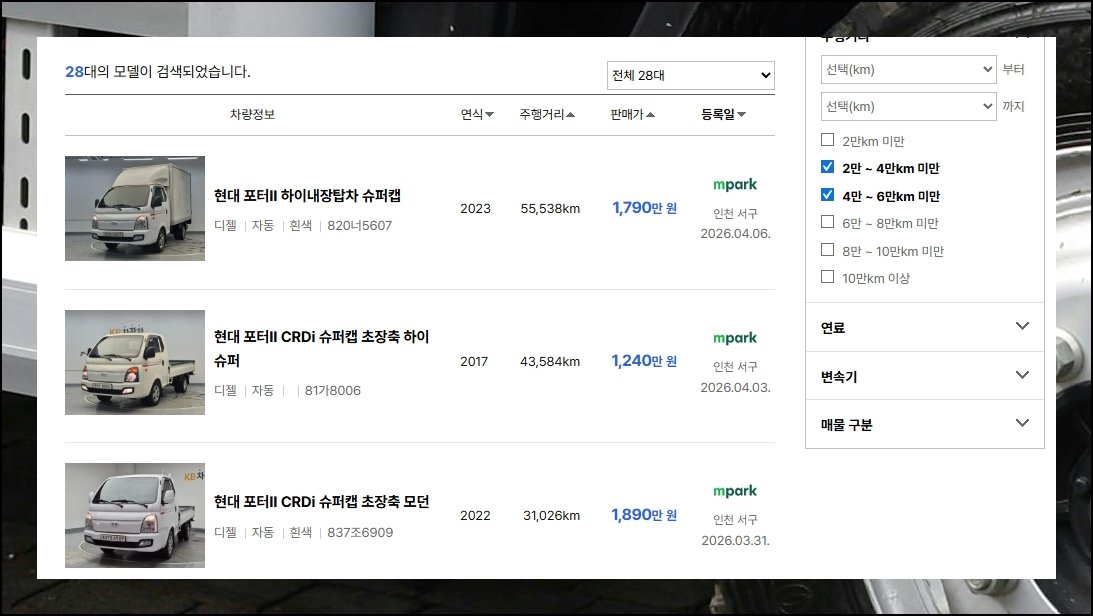Click price 1,790만 원
Screen dimensions: 1093x616
tap(645, 208)
